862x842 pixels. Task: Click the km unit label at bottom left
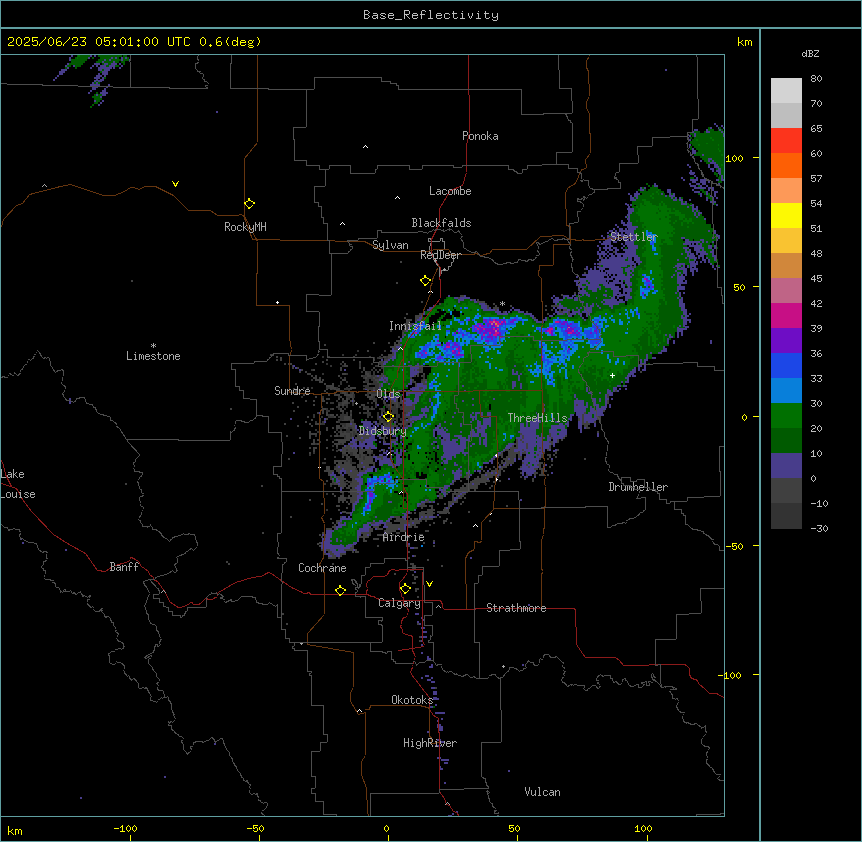click(15, 830)
